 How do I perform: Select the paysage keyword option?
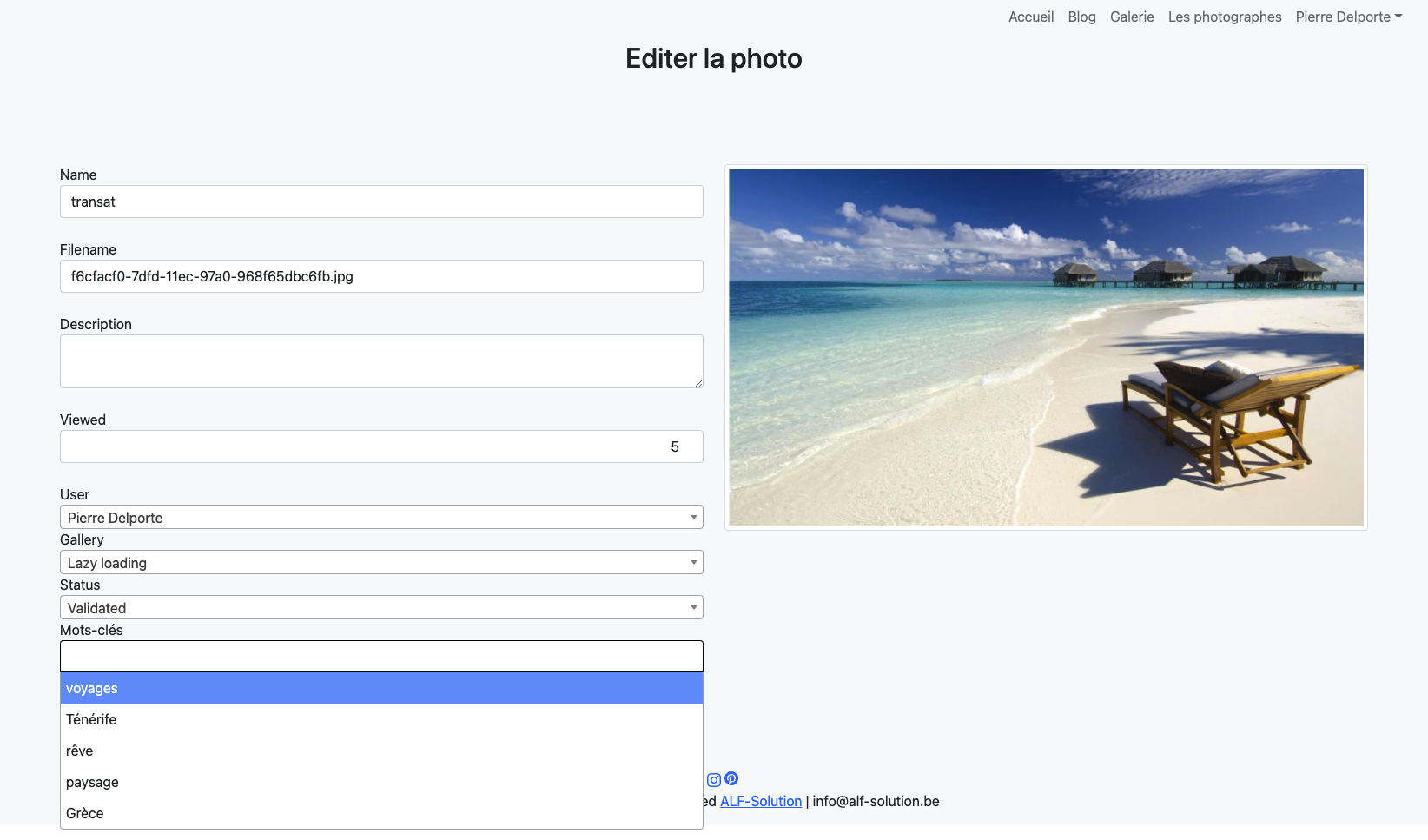click(381, 782)
